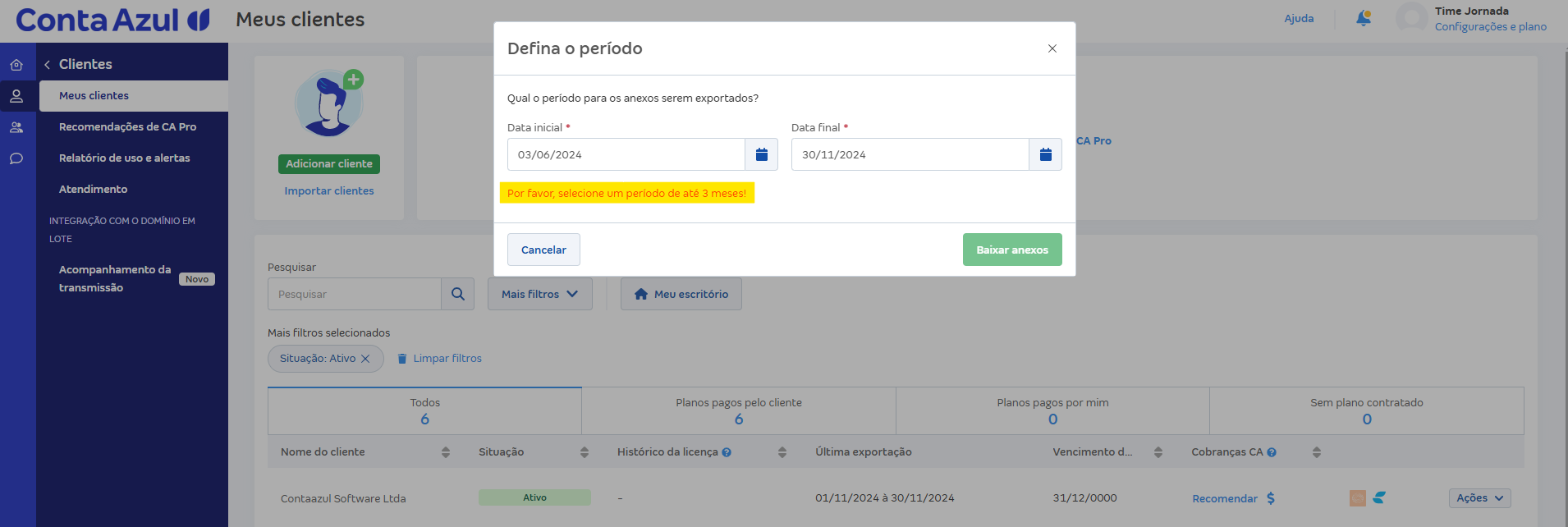Image resolution: width=1568 pixels, height=527 pixels.
Task: Click the Cancelar button
Action: point(543,250)
